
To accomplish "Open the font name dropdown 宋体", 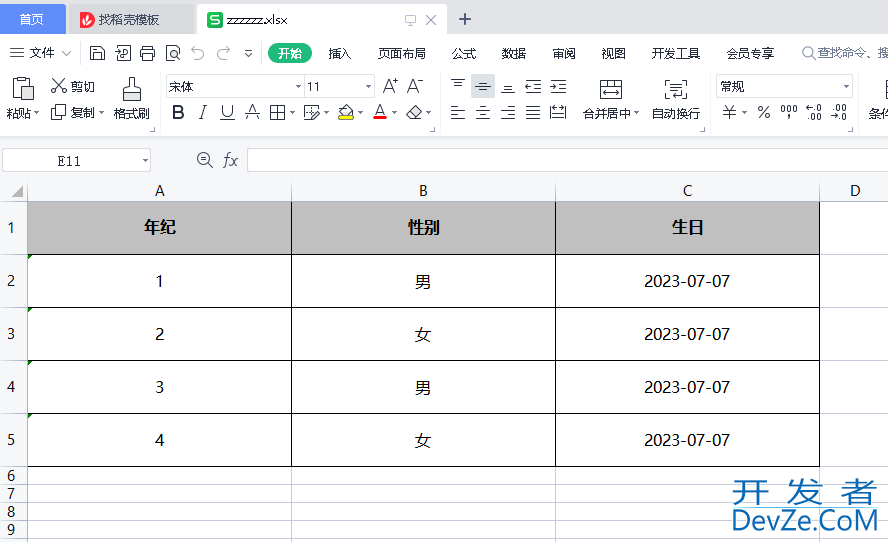I will [298, 87].
